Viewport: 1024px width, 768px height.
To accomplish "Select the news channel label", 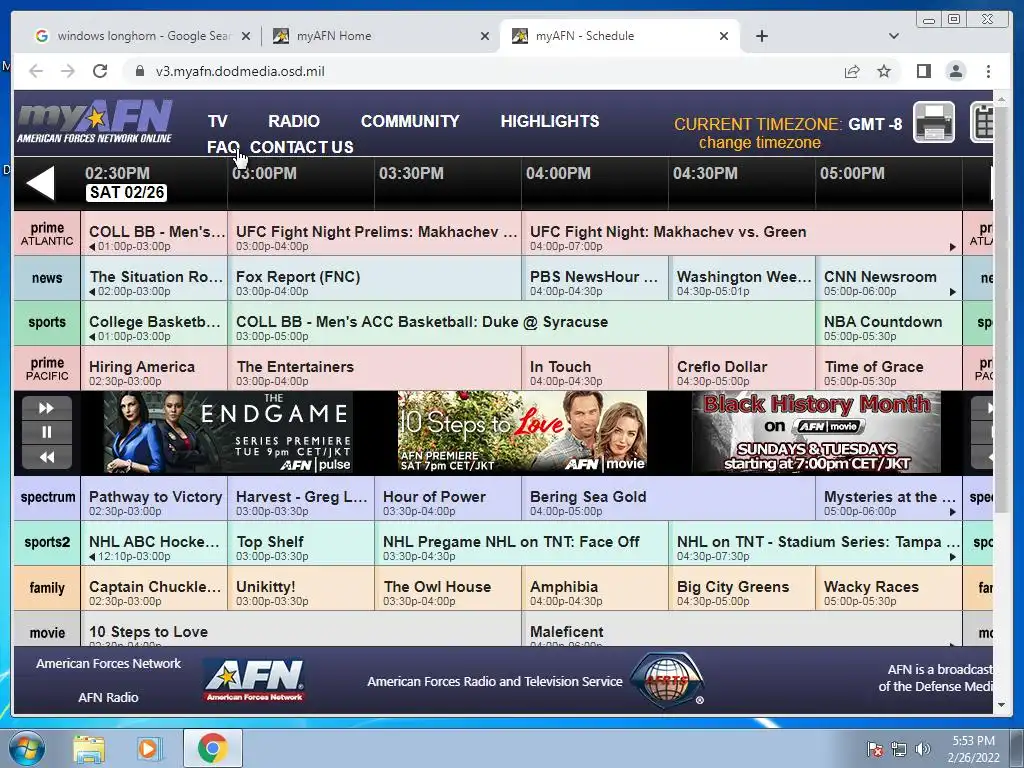I will click(47, 278).
